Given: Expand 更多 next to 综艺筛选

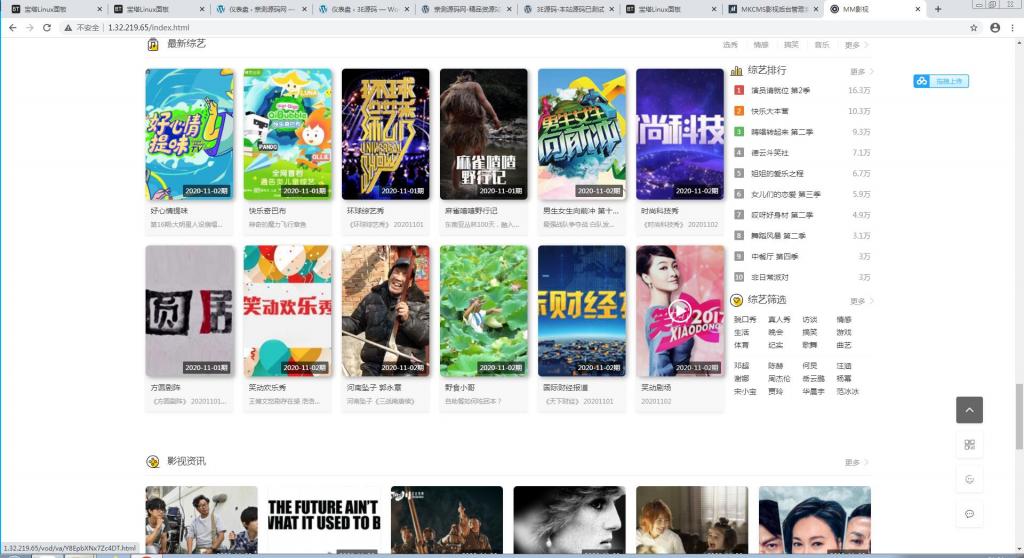Looking at the screenshot, I should [x=859, y=301].
